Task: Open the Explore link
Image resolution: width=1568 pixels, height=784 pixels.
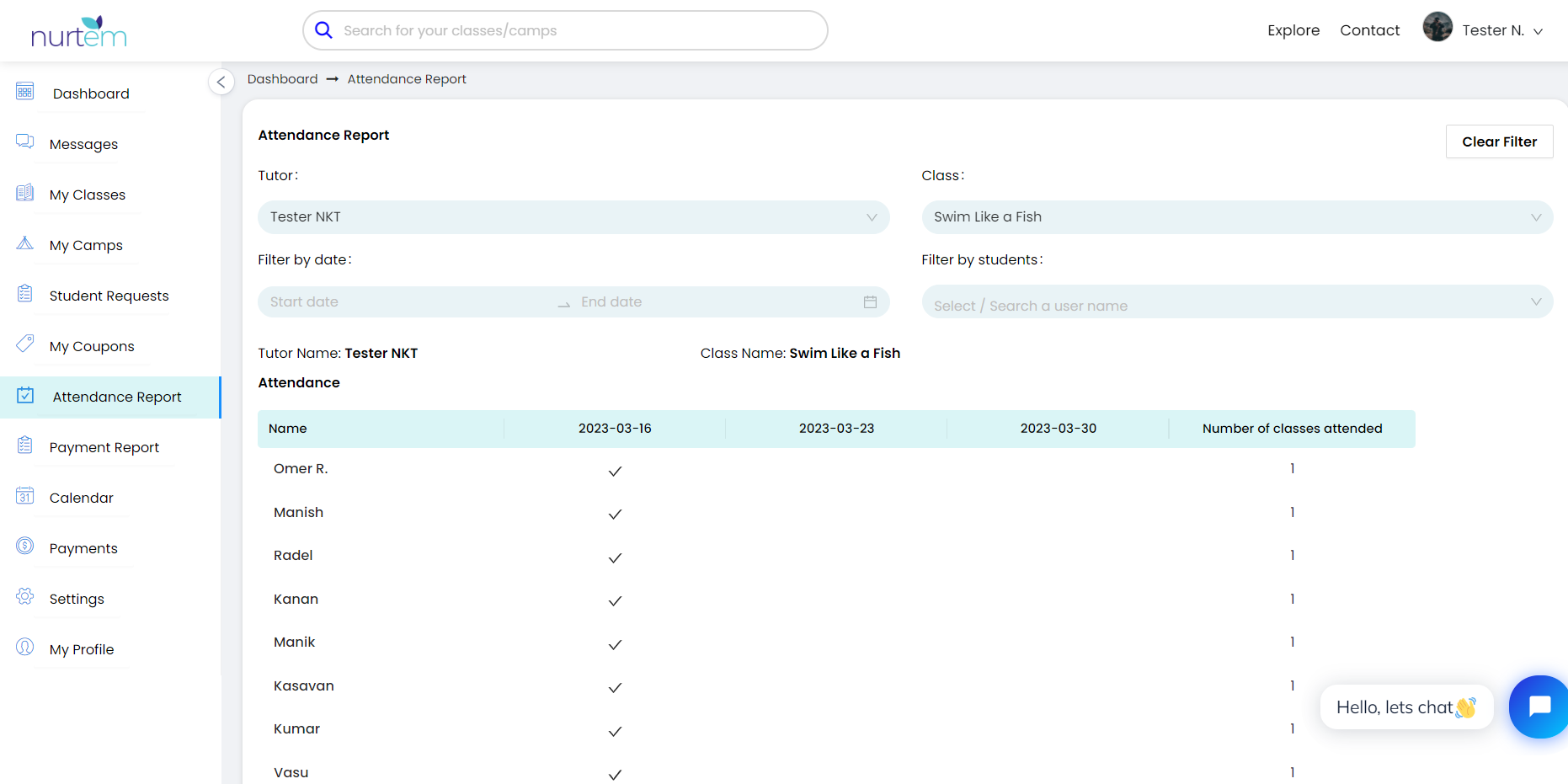Action: tap(1293, 30)
